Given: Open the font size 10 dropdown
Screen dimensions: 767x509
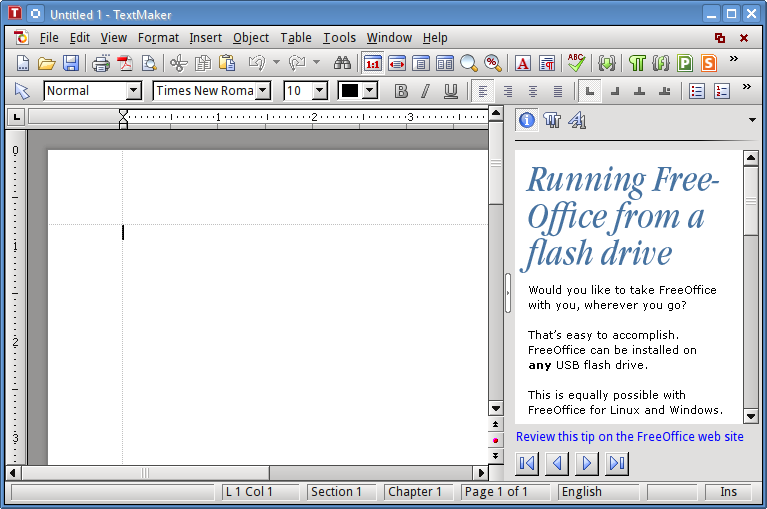Looking at the screenshot, I should (x=319, y=91).
